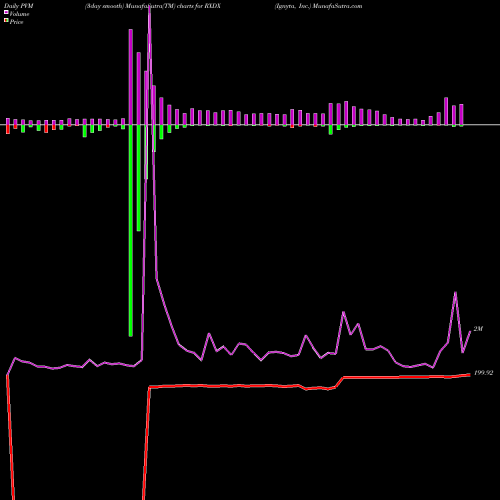
Task: Click the Daily PVM title text
Action: coord(19,6)
